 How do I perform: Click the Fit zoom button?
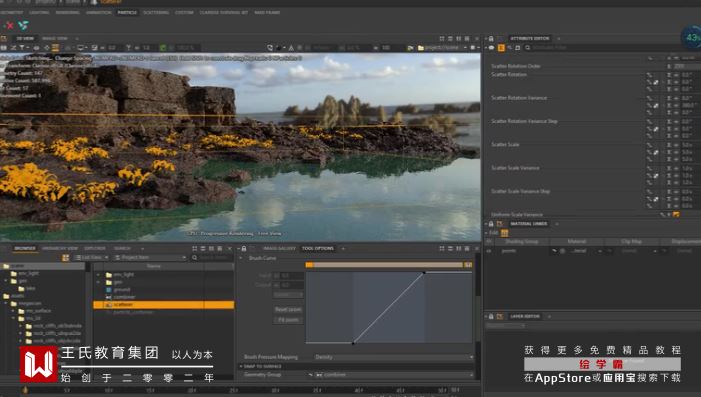click(x=288, y=320)
